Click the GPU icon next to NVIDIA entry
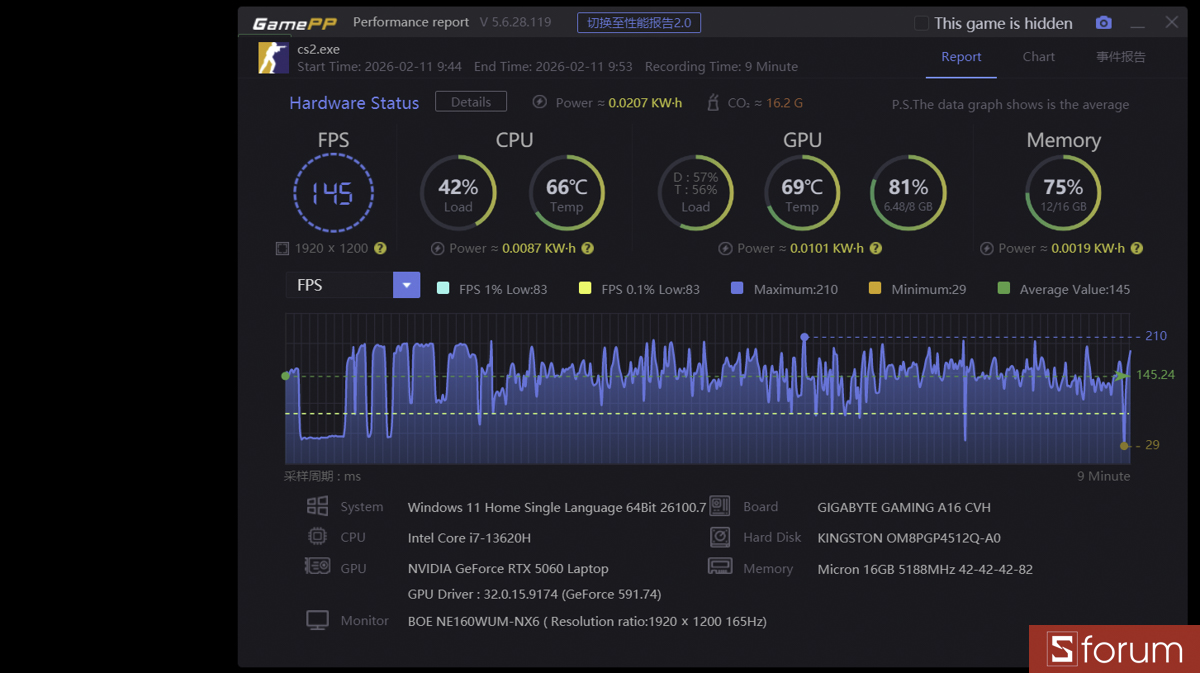 click(x=318, y=567)
